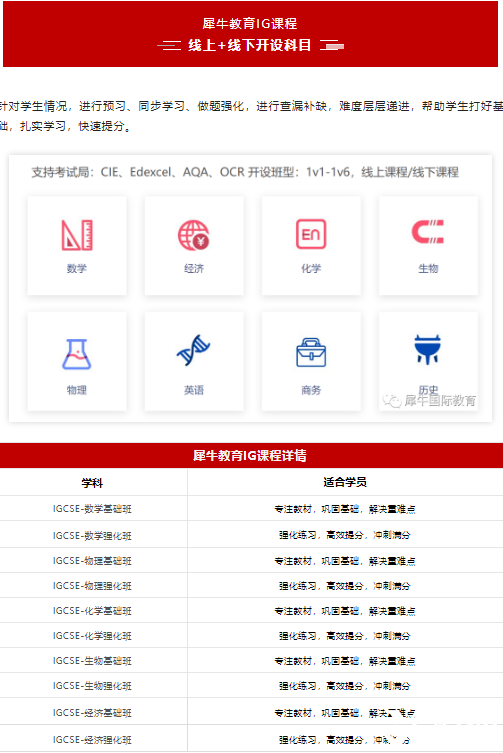The image size is (503, 753).
Task: Click the 线上+线下开设科目 banner title
Action: (x=249, y=46)
